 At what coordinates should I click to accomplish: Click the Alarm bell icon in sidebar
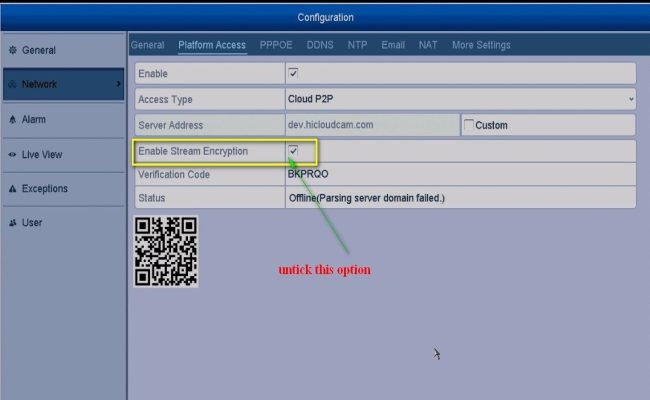point(13,120)
